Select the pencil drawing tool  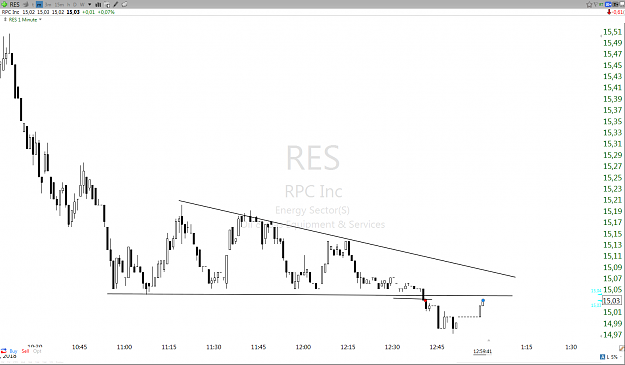click(x=116, y=4)
